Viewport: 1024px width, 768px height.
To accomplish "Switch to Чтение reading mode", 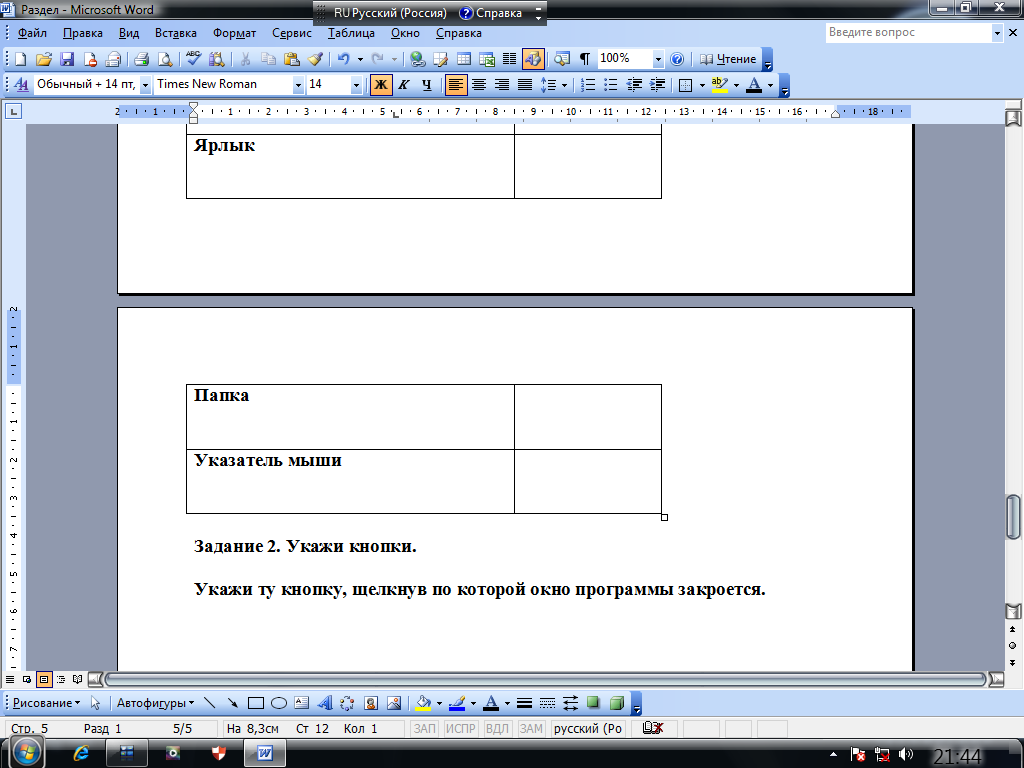I will (728, 59).
